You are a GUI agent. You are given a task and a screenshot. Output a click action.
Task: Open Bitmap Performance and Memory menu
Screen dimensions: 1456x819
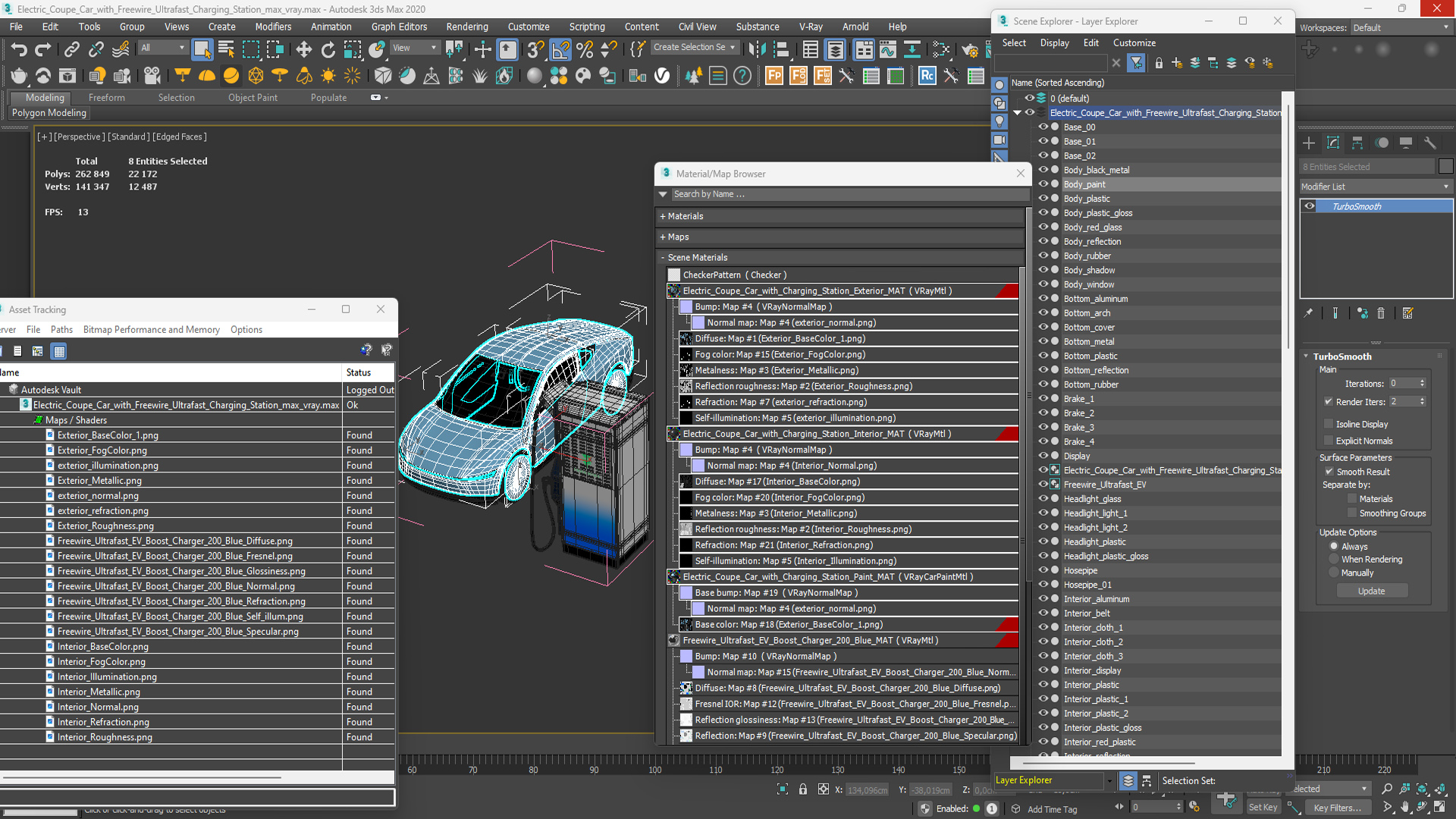coord(152,330)
